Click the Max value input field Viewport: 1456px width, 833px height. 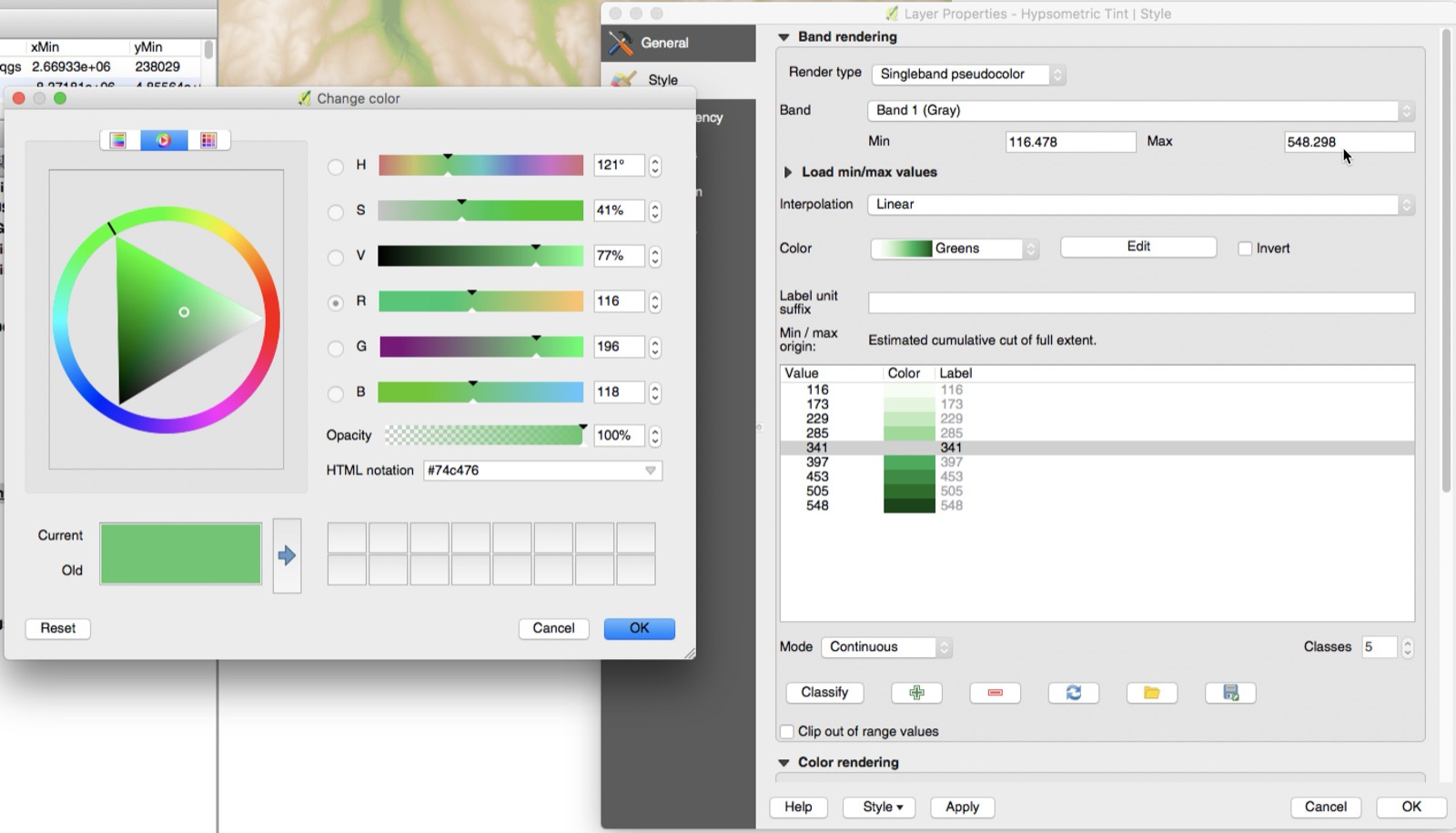[1350, 142]
